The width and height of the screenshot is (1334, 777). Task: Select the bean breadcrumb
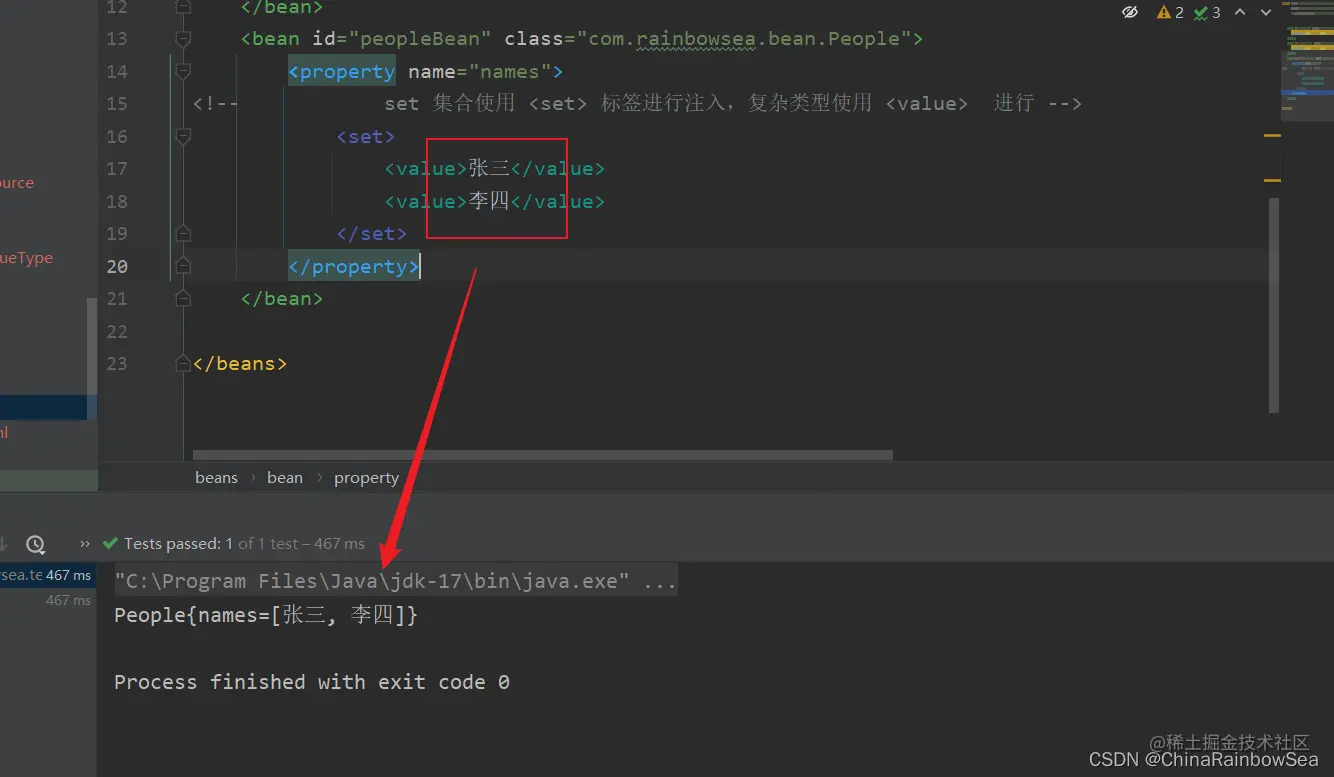(x=285, y=478)
